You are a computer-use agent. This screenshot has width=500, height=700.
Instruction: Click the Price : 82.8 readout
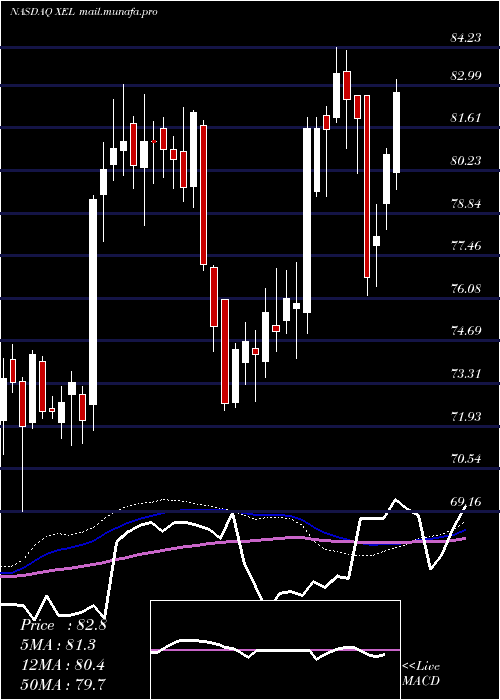tap(63, 625)
